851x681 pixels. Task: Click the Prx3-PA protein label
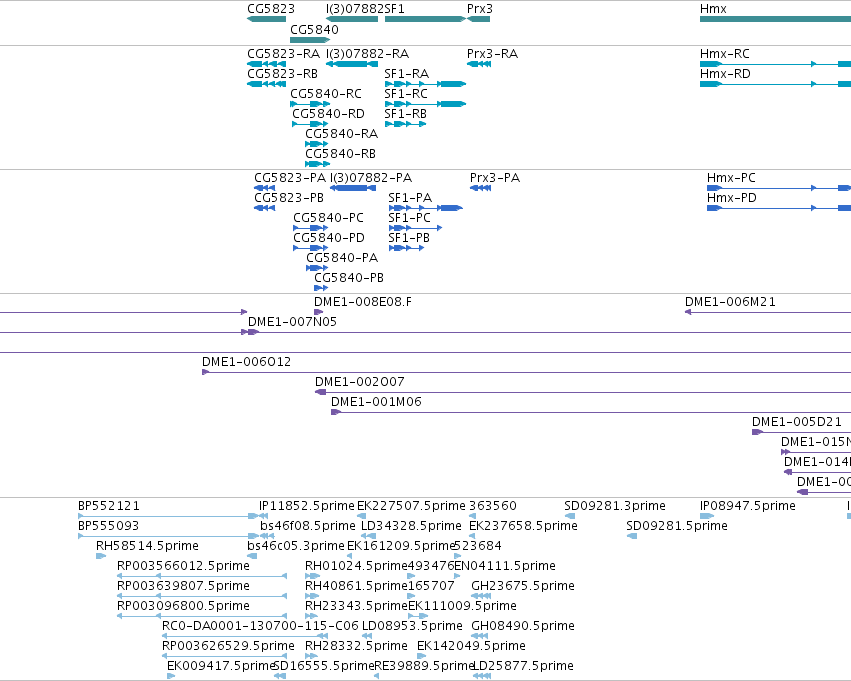coord(495,178)
